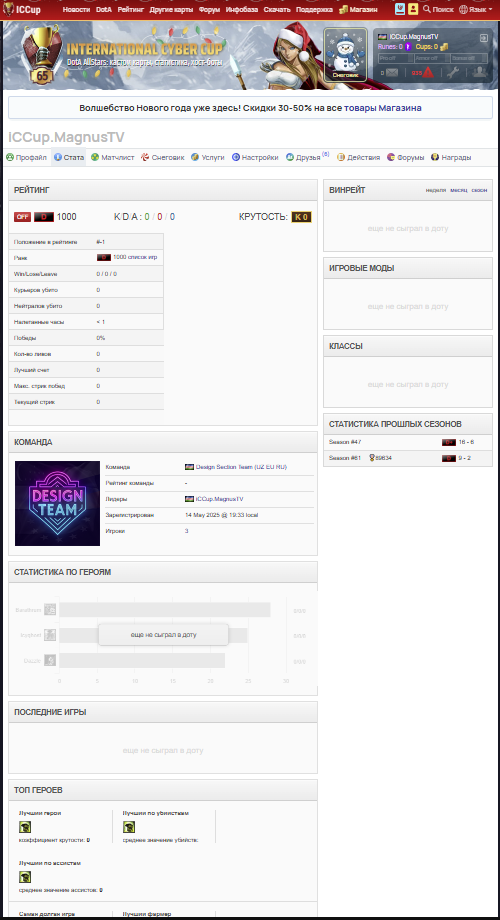Click the Design Team logo image
The height and width of the screenshot is (920, 500).
[x=58, y=503]
